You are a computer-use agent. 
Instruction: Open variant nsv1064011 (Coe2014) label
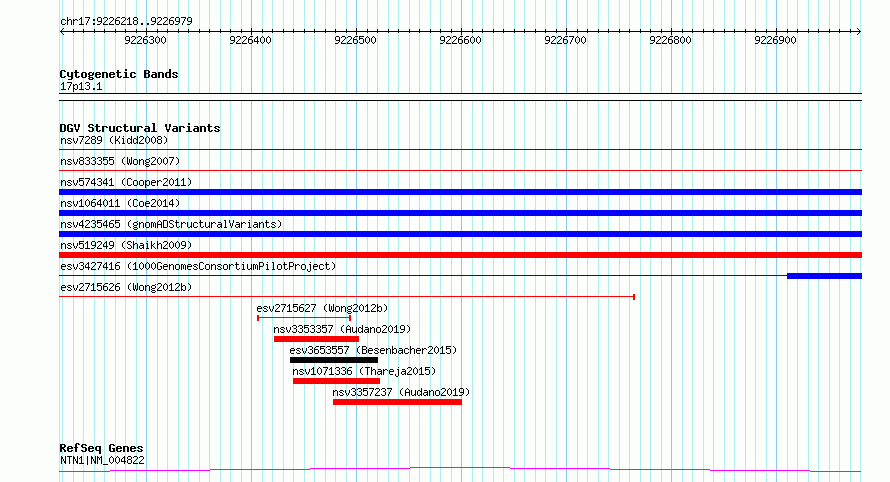coord(120,203)
